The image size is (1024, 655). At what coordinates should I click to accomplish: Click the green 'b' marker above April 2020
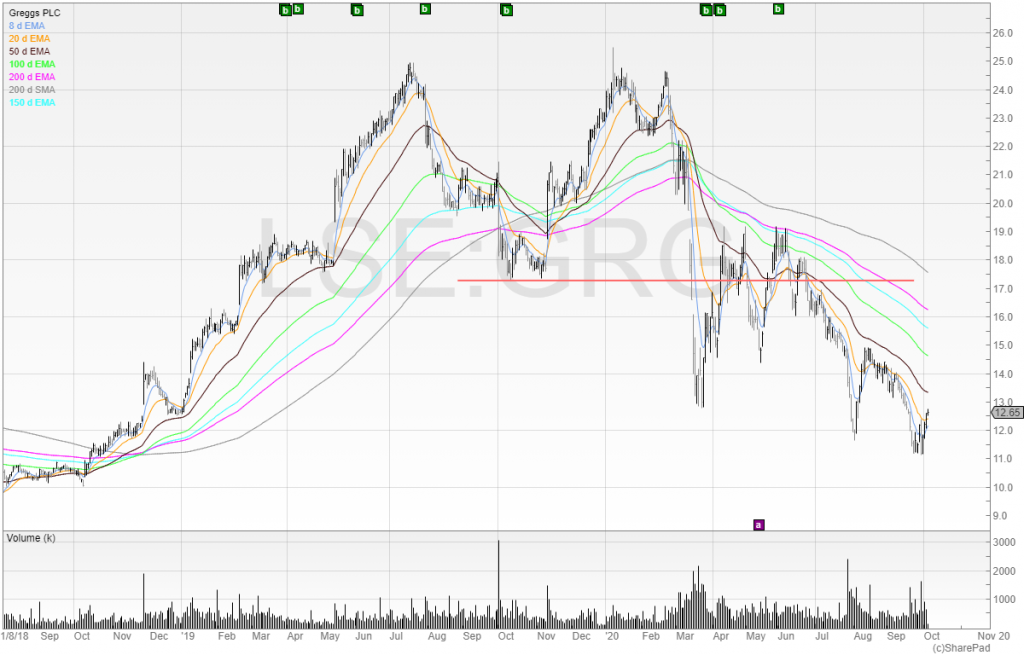pos(719,10)
